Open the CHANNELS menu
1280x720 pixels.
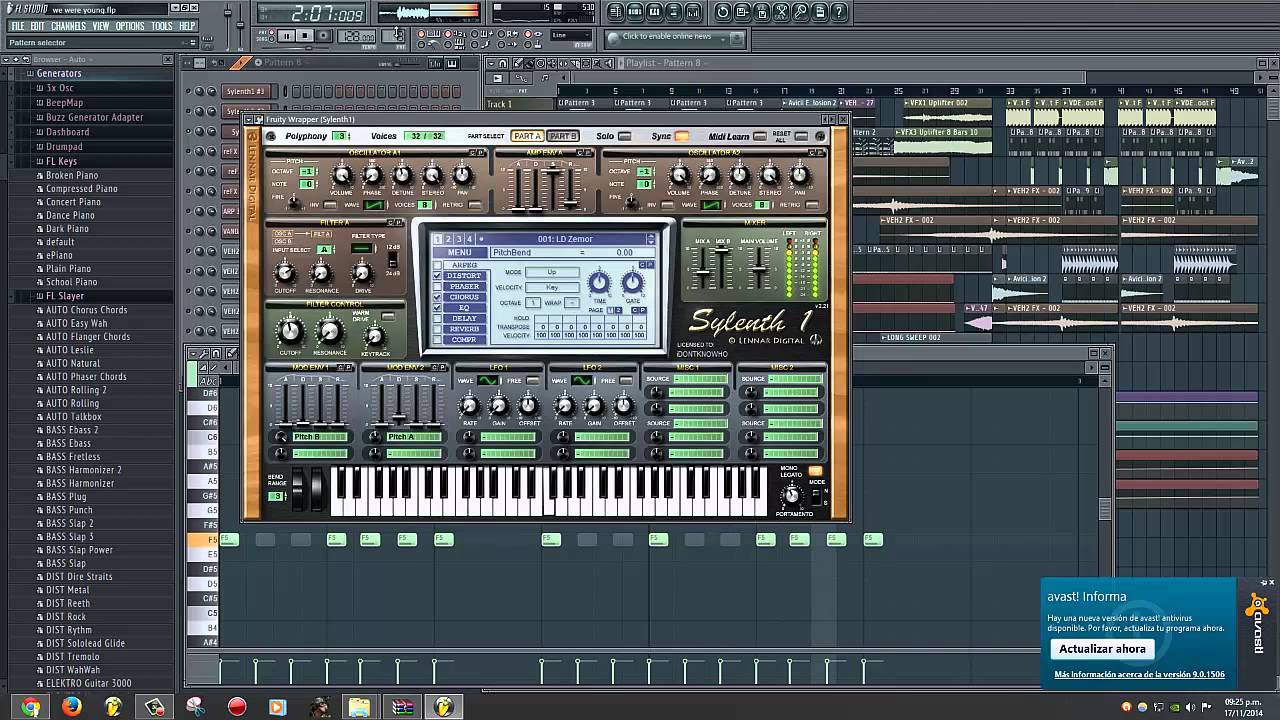pyautogui.click(x=68, y=26)
